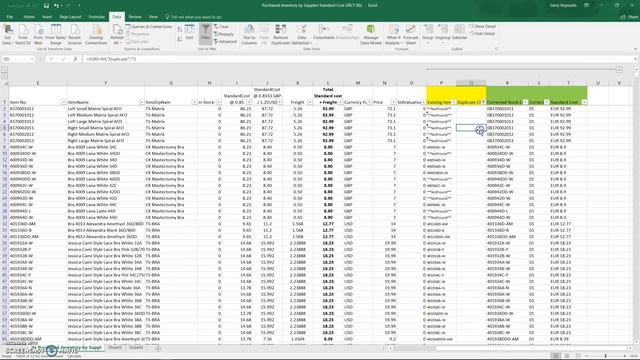Open Freight column filter dropdown
The width and height of the screenshot is (640, 360).
(309, 102)
